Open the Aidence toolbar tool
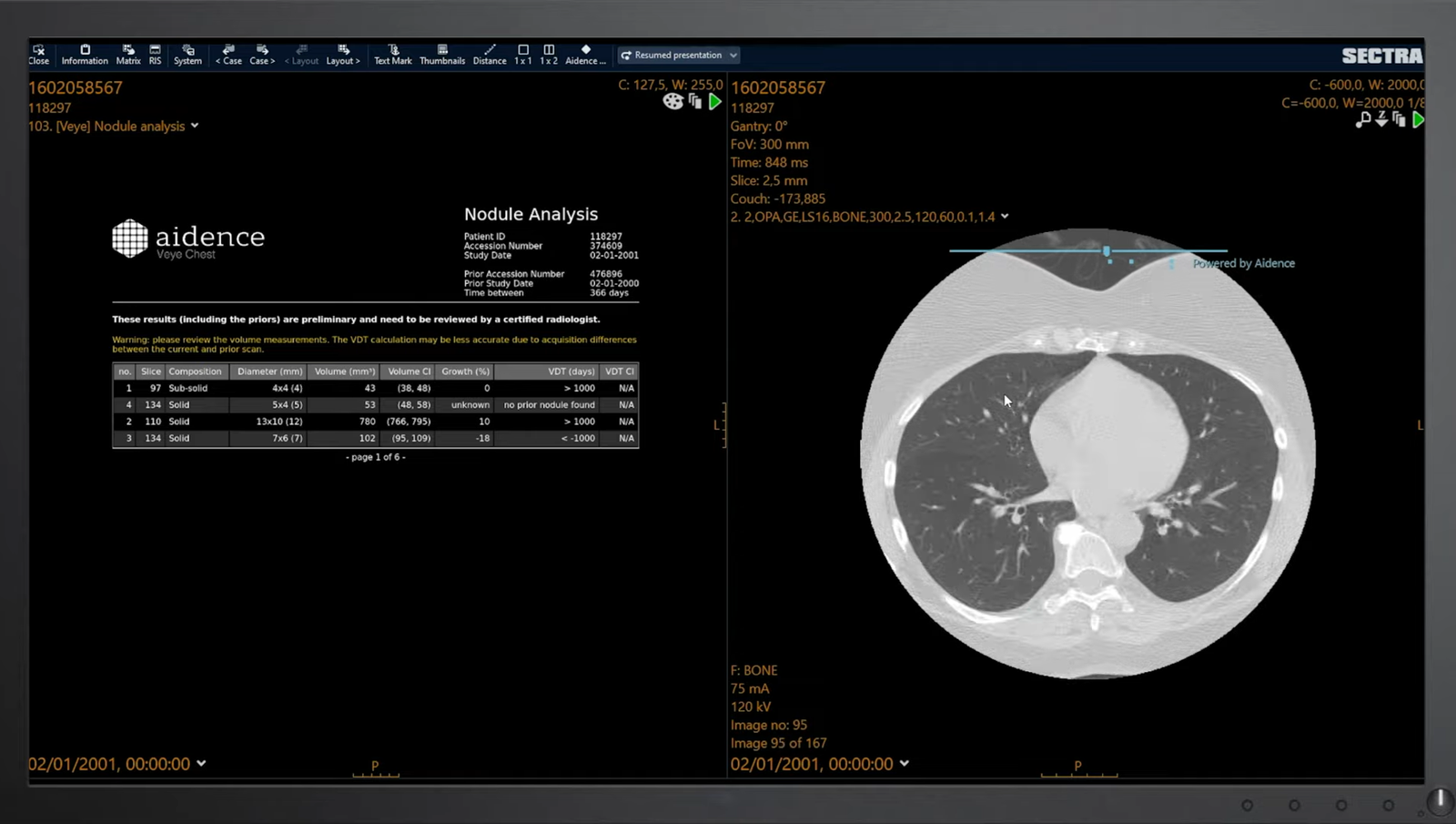 (x=585, y=55)
